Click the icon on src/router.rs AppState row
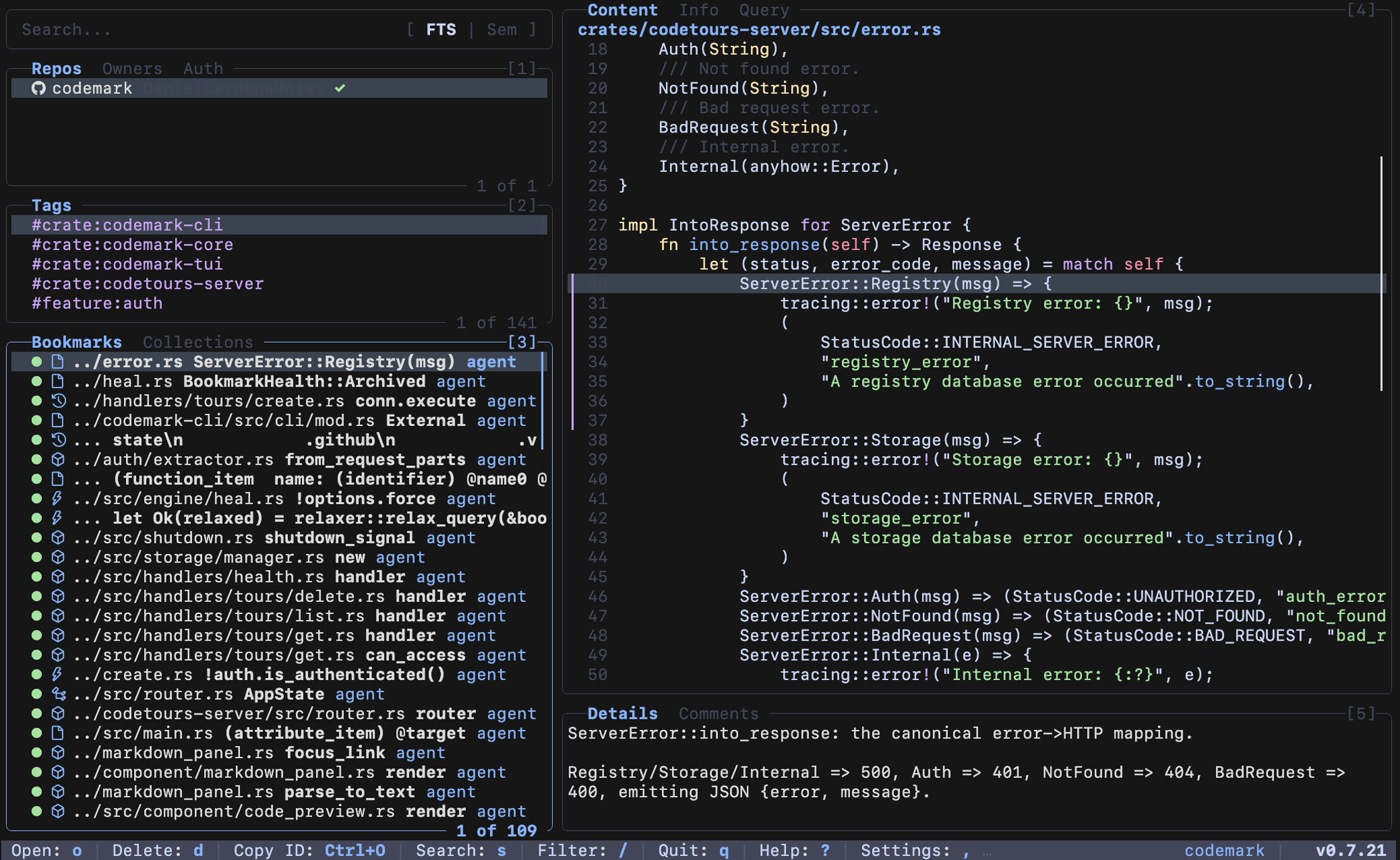The image size is (1400, 860). pyautogui.click(x=58, y=695)
